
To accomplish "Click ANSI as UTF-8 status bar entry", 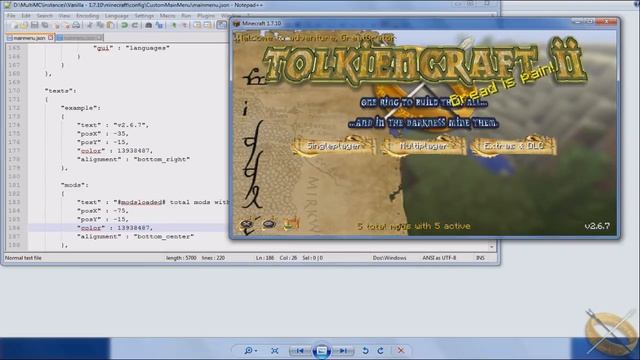I will coord(439,258).
